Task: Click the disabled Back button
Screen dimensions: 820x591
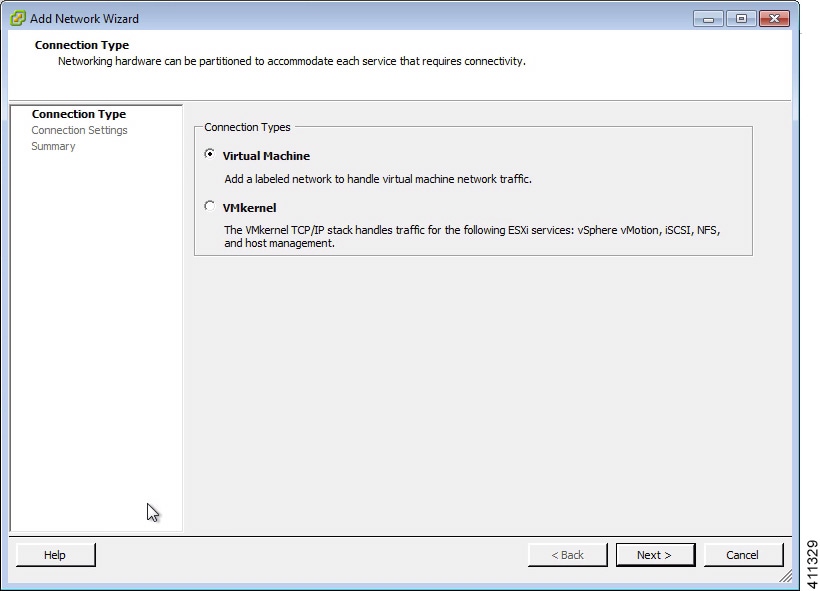Action: tap(567, 555)
